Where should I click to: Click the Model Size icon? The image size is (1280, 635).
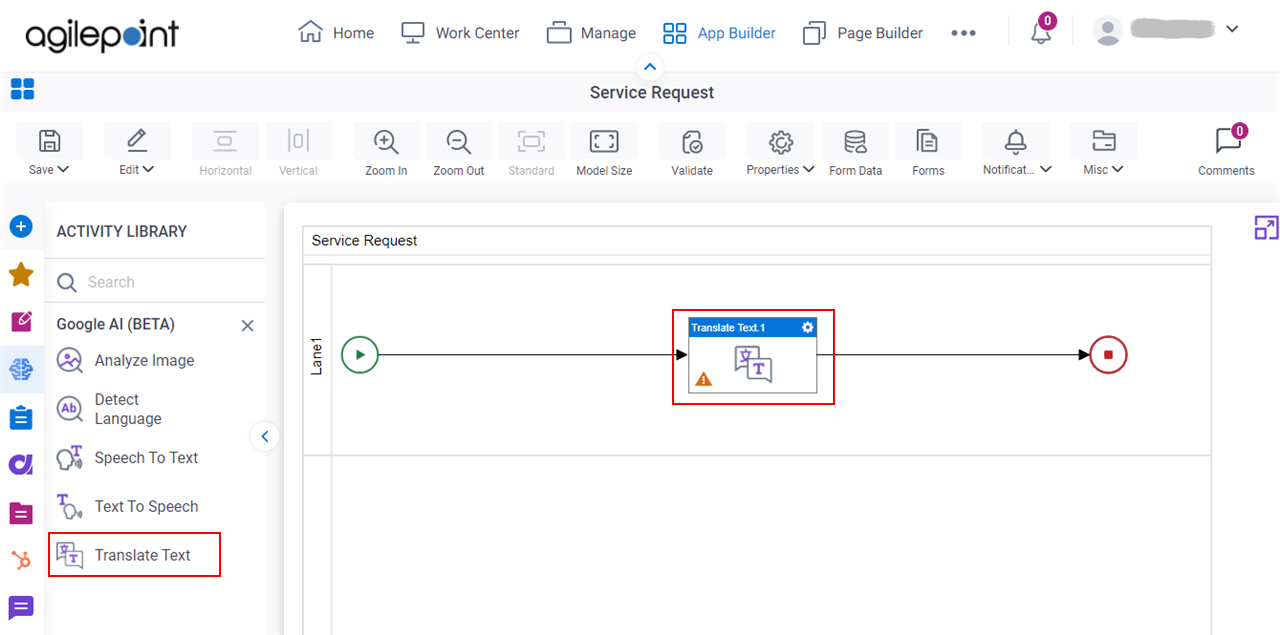[x=604, y=141]
